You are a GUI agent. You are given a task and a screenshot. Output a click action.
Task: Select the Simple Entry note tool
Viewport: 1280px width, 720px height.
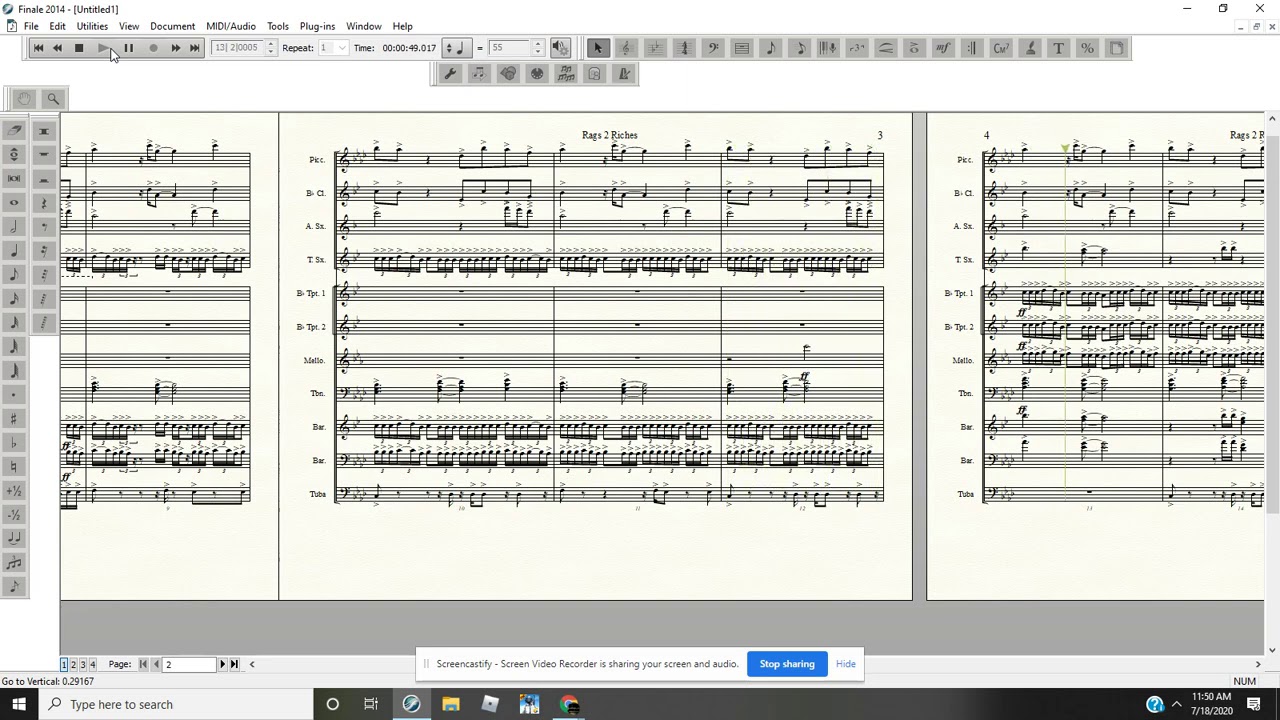tap(771, 48)
